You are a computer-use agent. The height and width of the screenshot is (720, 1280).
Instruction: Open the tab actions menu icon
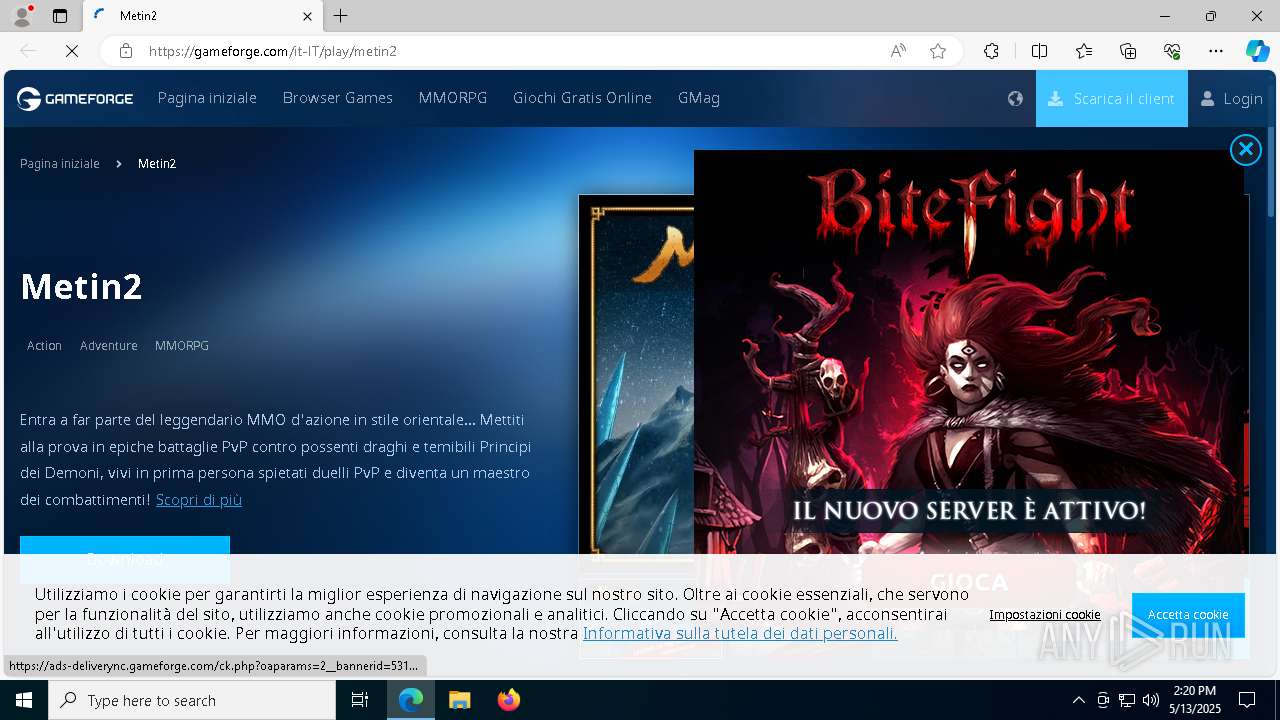pyautogui.click(x=60, y=16)
